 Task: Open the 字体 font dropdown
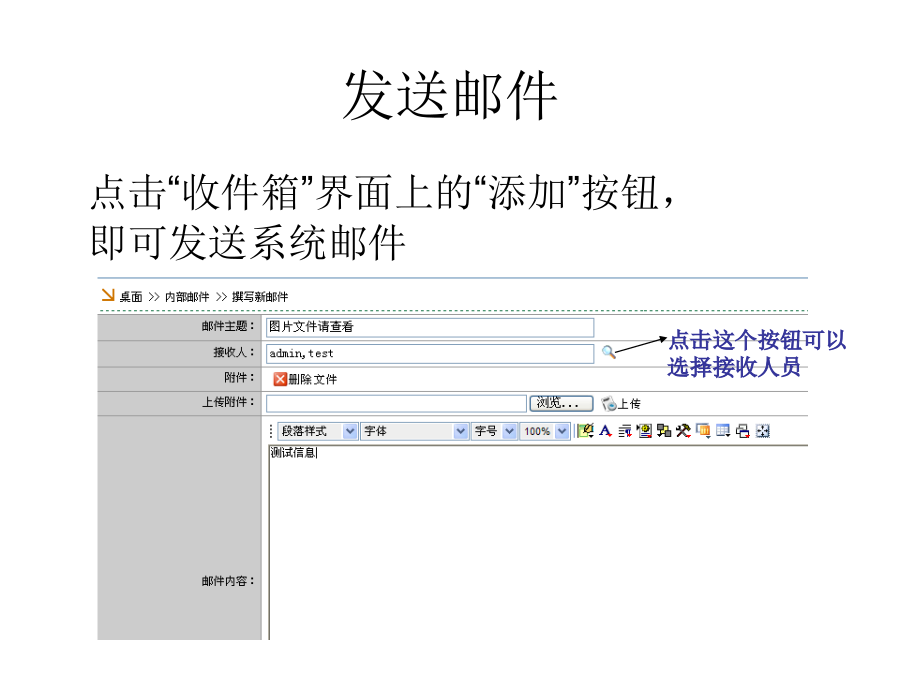[414, 431]
